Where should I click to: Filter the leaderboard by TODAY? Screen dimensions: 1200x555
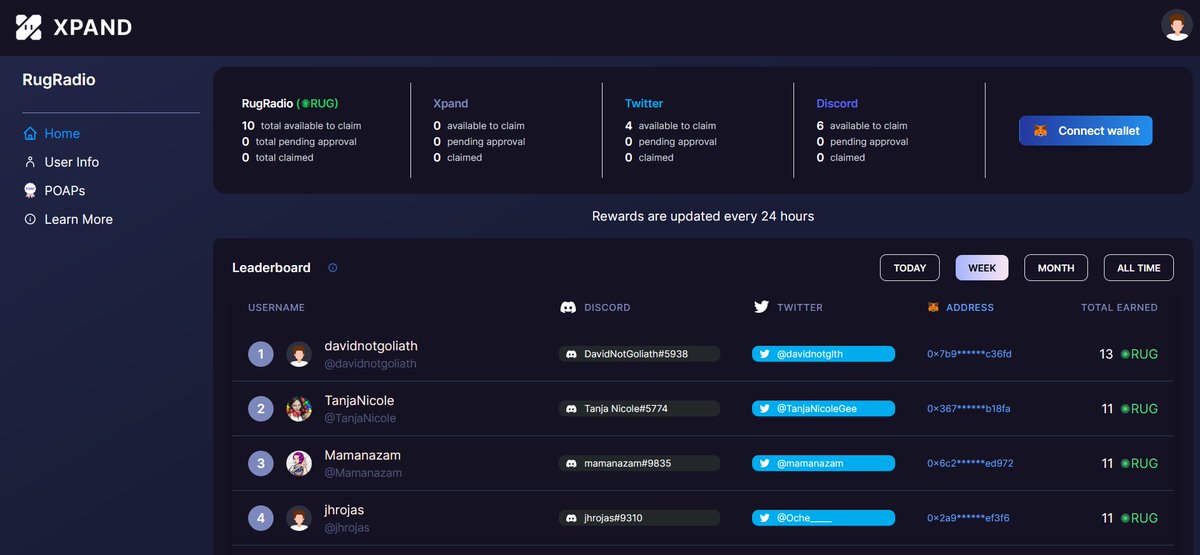pos(910,268)
